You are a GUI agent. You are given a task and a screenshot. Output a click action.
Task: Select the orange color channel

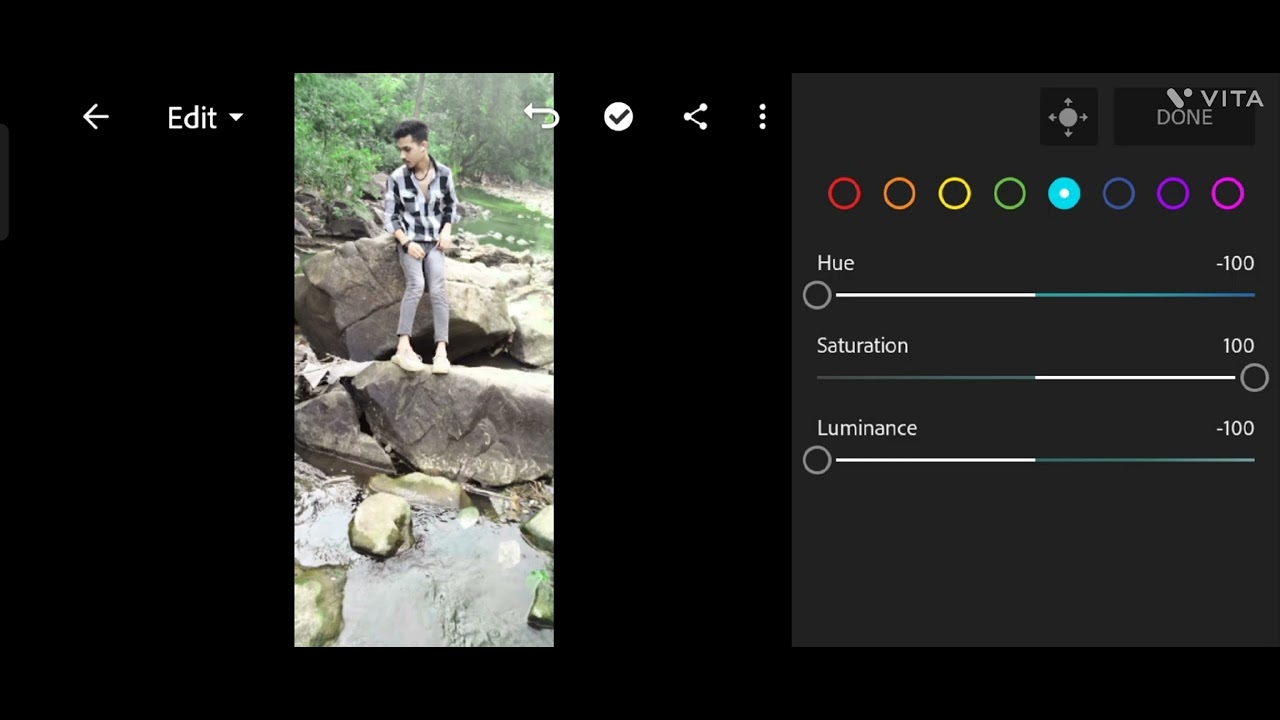tap(899, 193)
